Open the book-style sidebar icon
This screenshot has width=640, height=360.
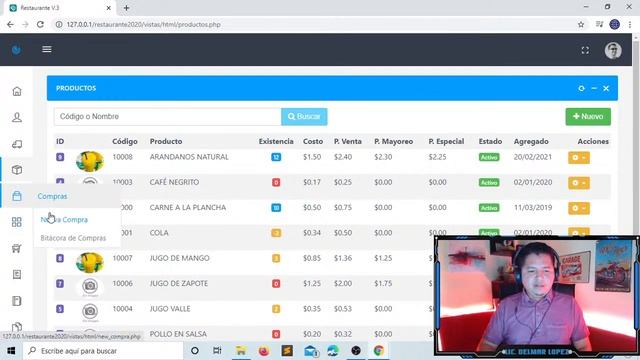pos(17,301)
